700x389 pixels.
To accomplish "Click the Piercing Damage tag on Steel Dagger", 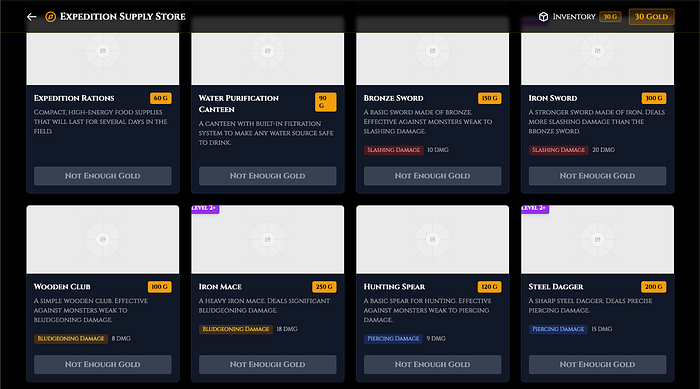I will (x=558, y=329).
